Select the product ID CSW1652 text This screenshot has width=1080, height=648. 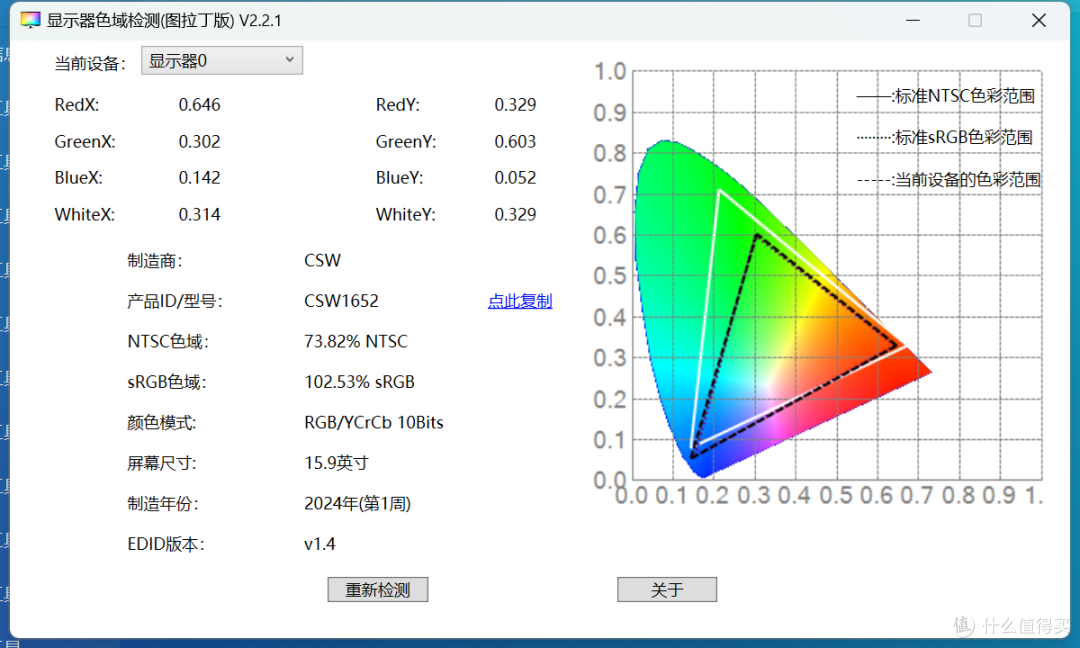(341, 300)
